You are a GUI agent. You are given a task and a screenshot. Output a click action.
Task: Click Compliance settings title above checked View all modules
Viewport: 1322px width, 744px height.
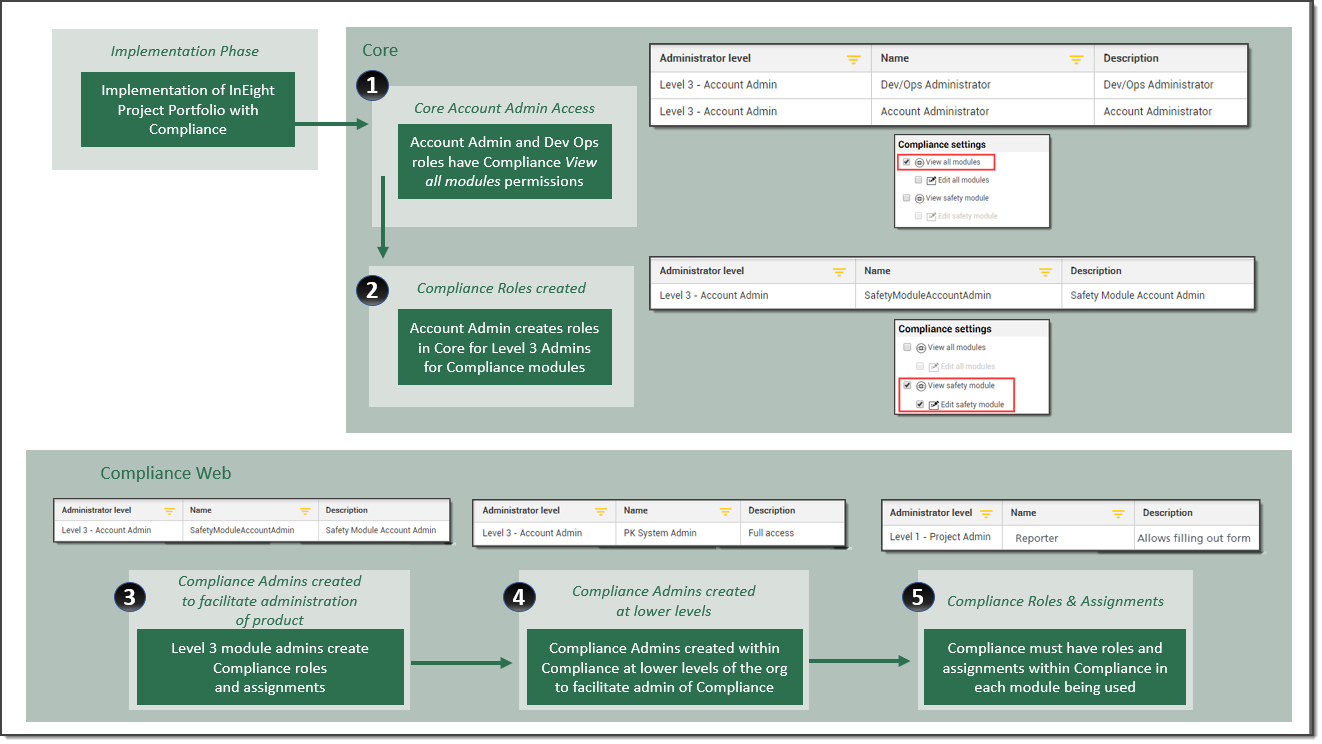[942, 145]
